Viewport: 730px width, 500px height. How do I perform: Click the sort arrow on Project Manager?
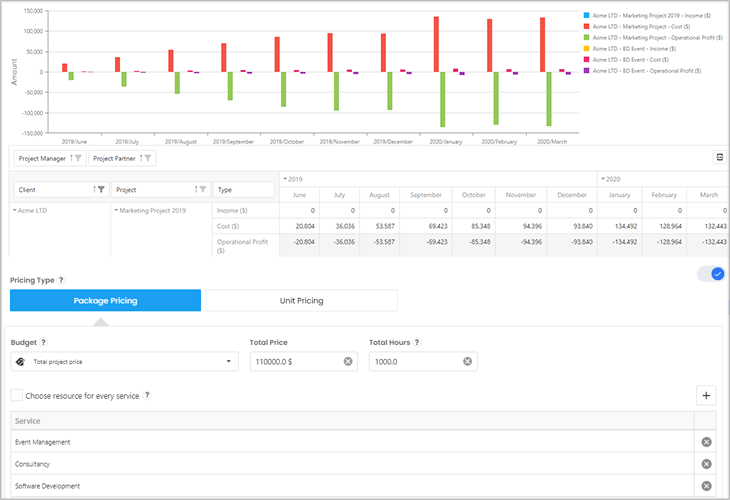71,158
